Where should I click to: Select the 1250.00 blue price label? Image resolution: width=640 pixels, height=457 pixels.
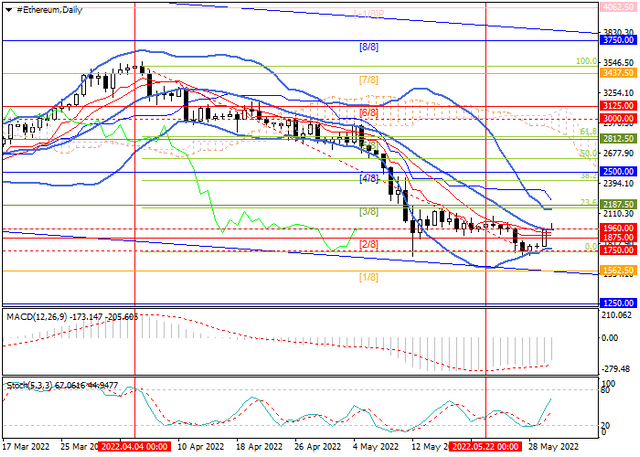pos(618,303)
